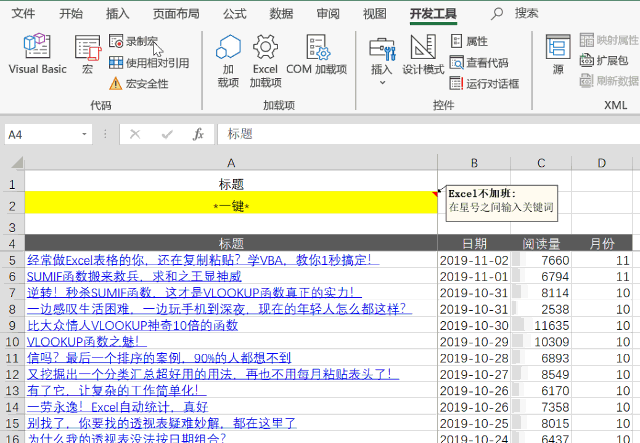Open link VLOOKUP函数之魅！
640x443 pixels.
pyautogui.click(x=87, y=342)
